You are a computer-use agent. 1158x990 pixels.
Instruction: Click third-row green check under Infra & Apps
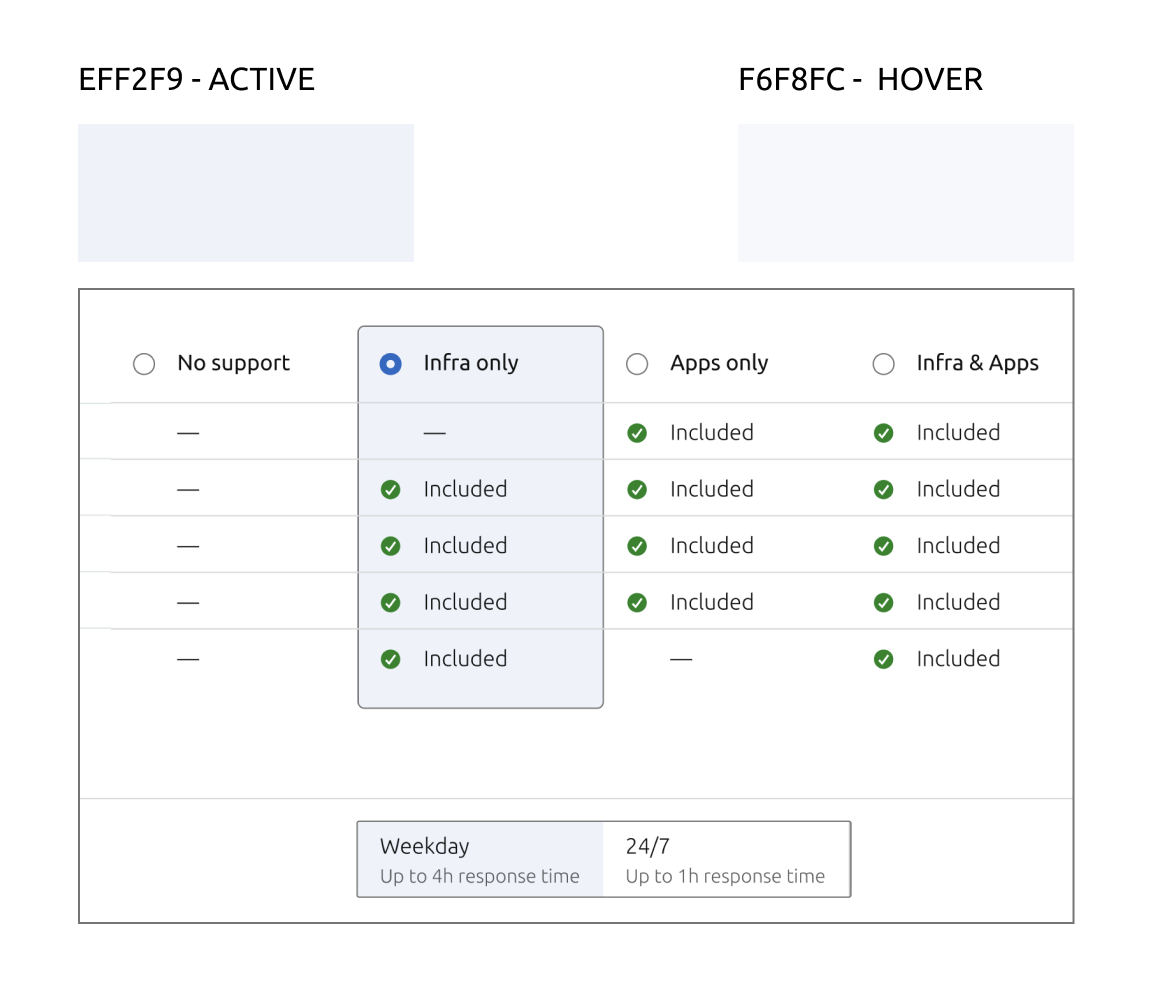pos(884,546)
